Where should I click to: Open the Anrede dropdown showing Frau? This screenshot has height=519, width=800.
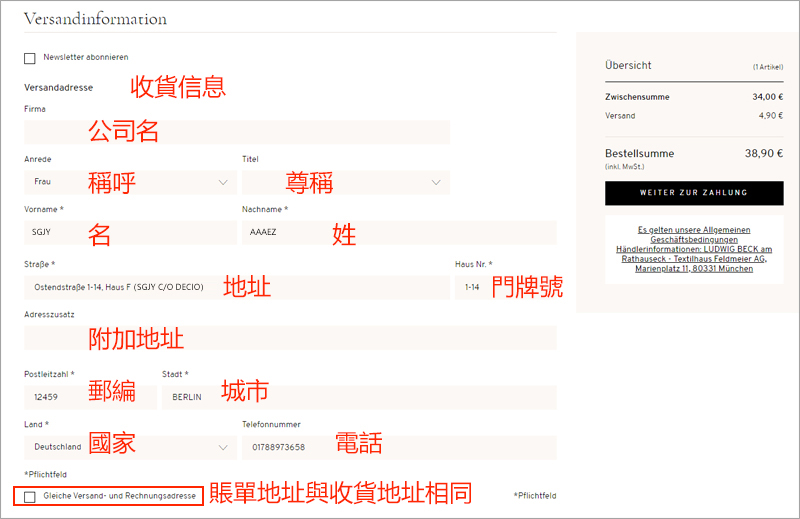coord(130,182)
